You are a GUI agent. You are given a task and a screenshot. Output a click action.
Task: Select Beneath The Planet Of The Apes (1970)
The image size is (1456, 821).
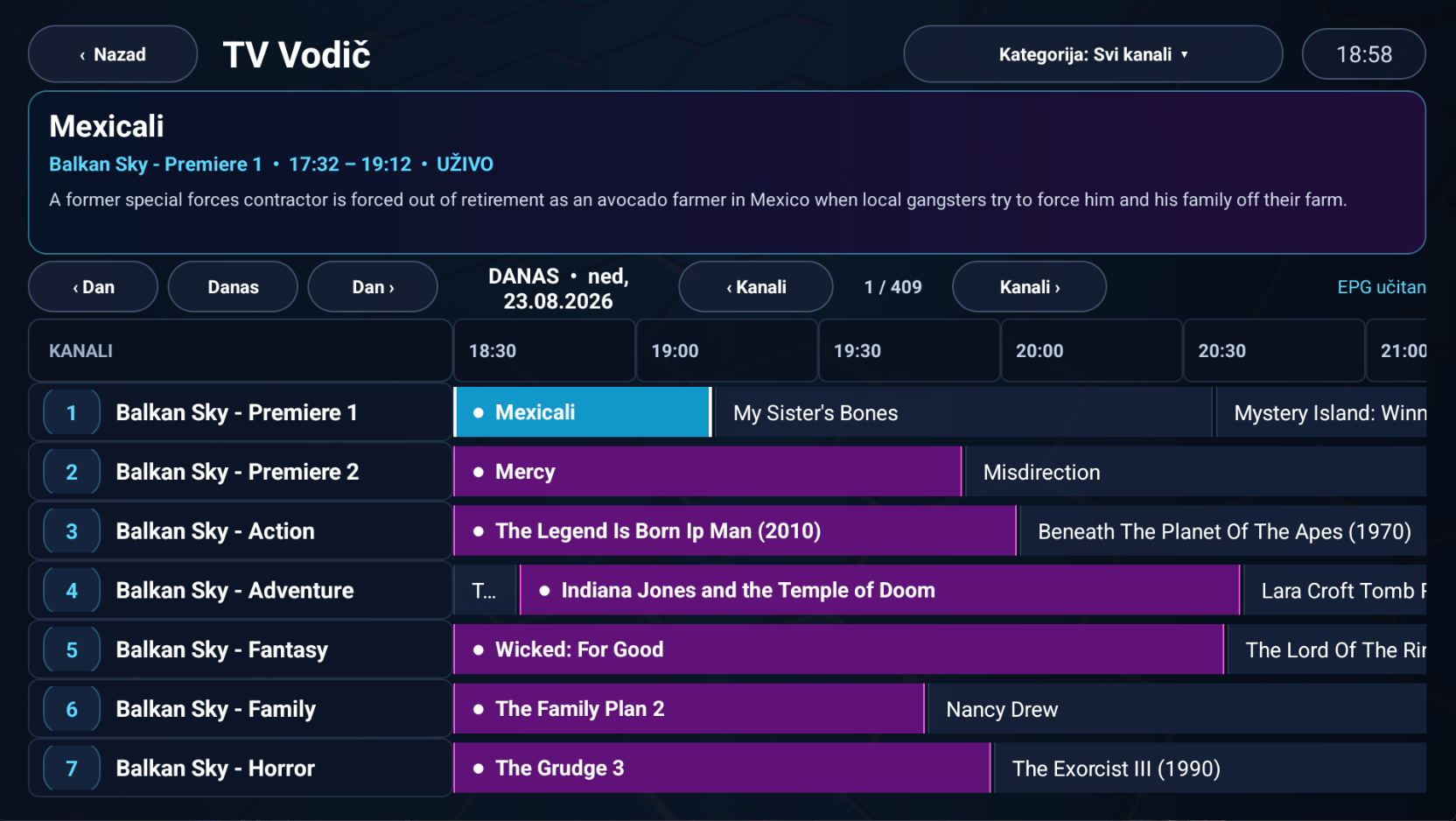tap(1223, 531)
